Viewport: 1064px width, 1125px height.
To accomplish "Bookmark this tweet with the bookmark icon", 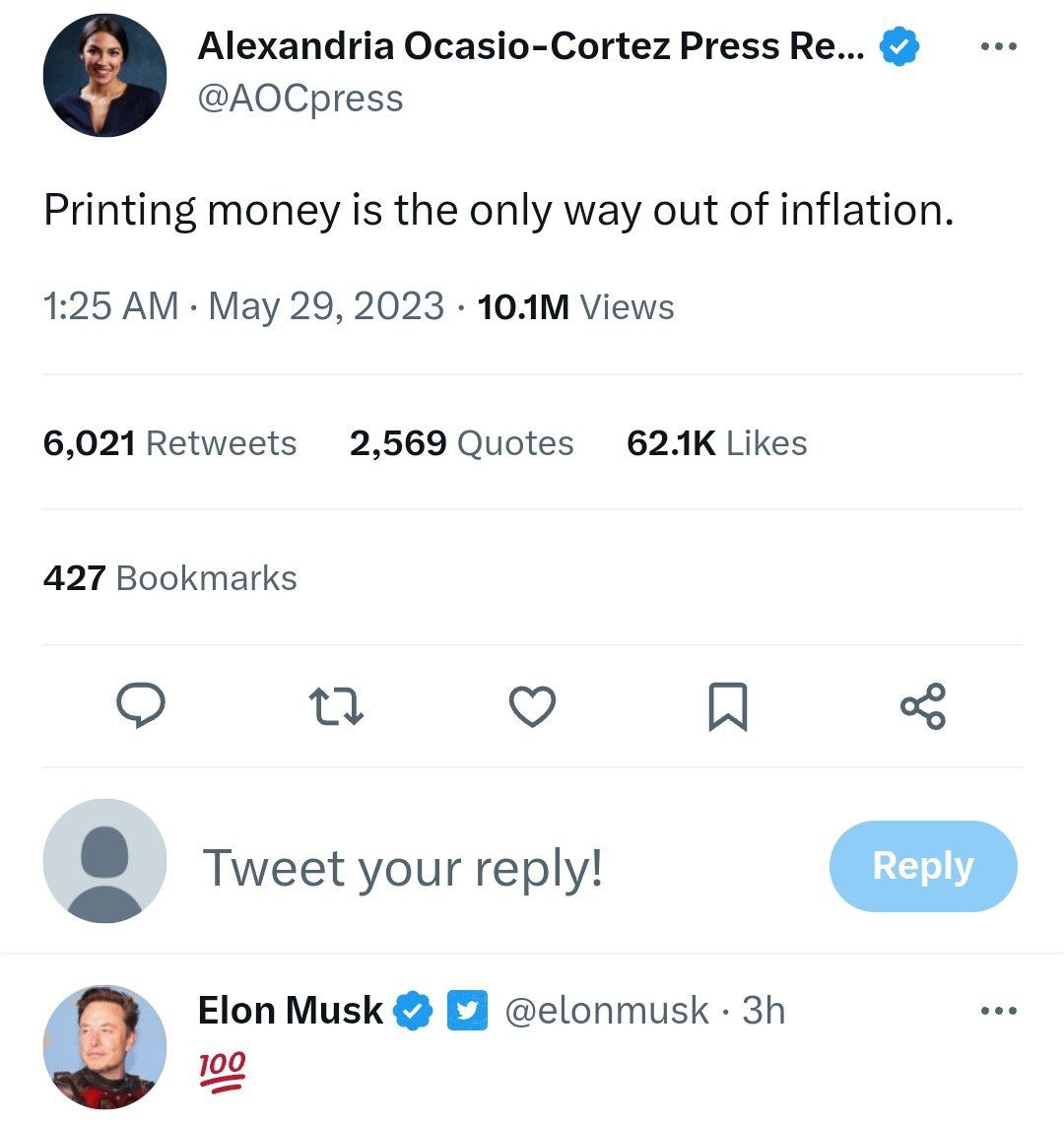I will [728, 707].
